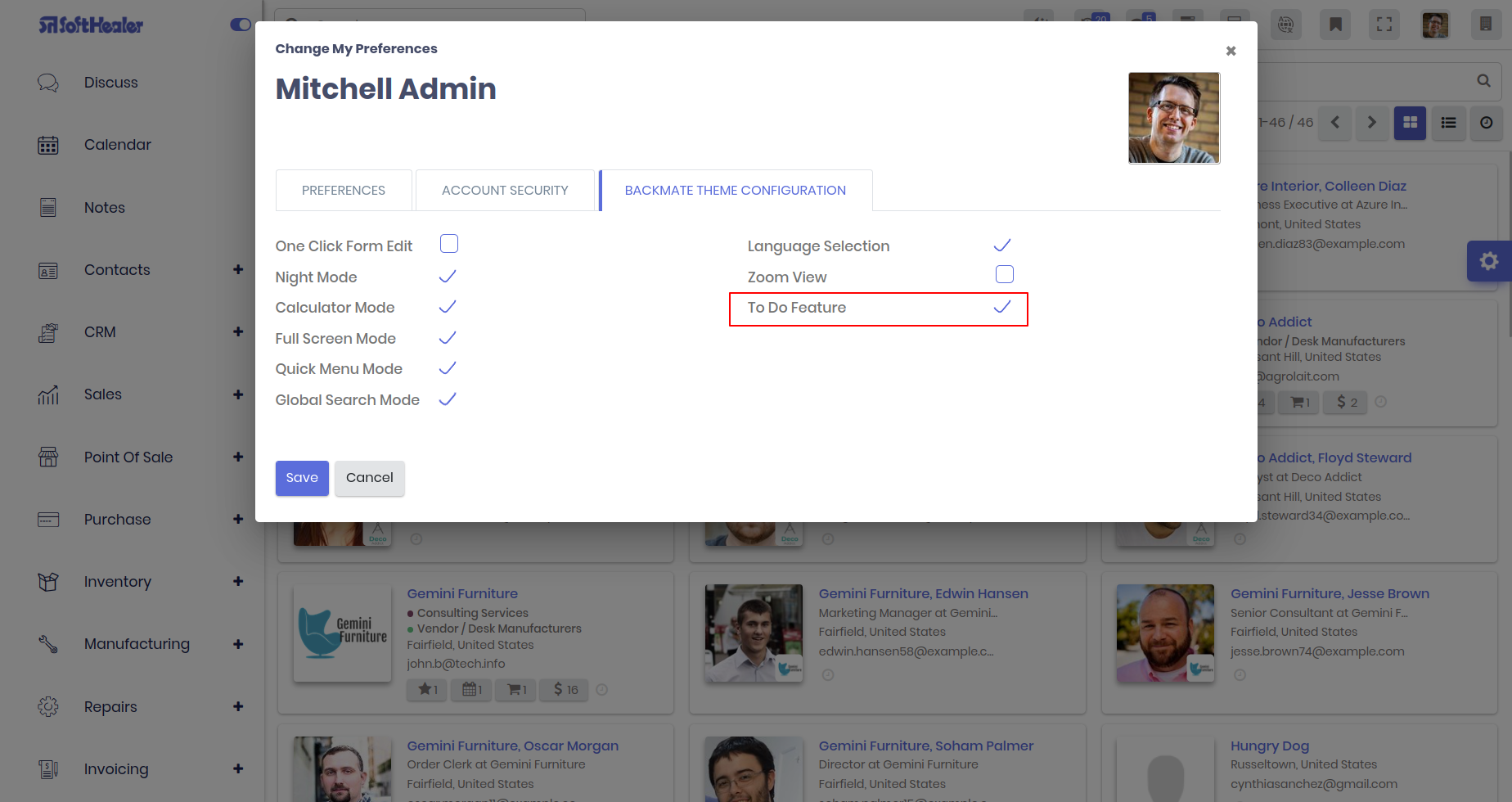This screenshot has width=1512, height=802.
Task: Click the search magnifier icon
Action: click(1483, 80)
